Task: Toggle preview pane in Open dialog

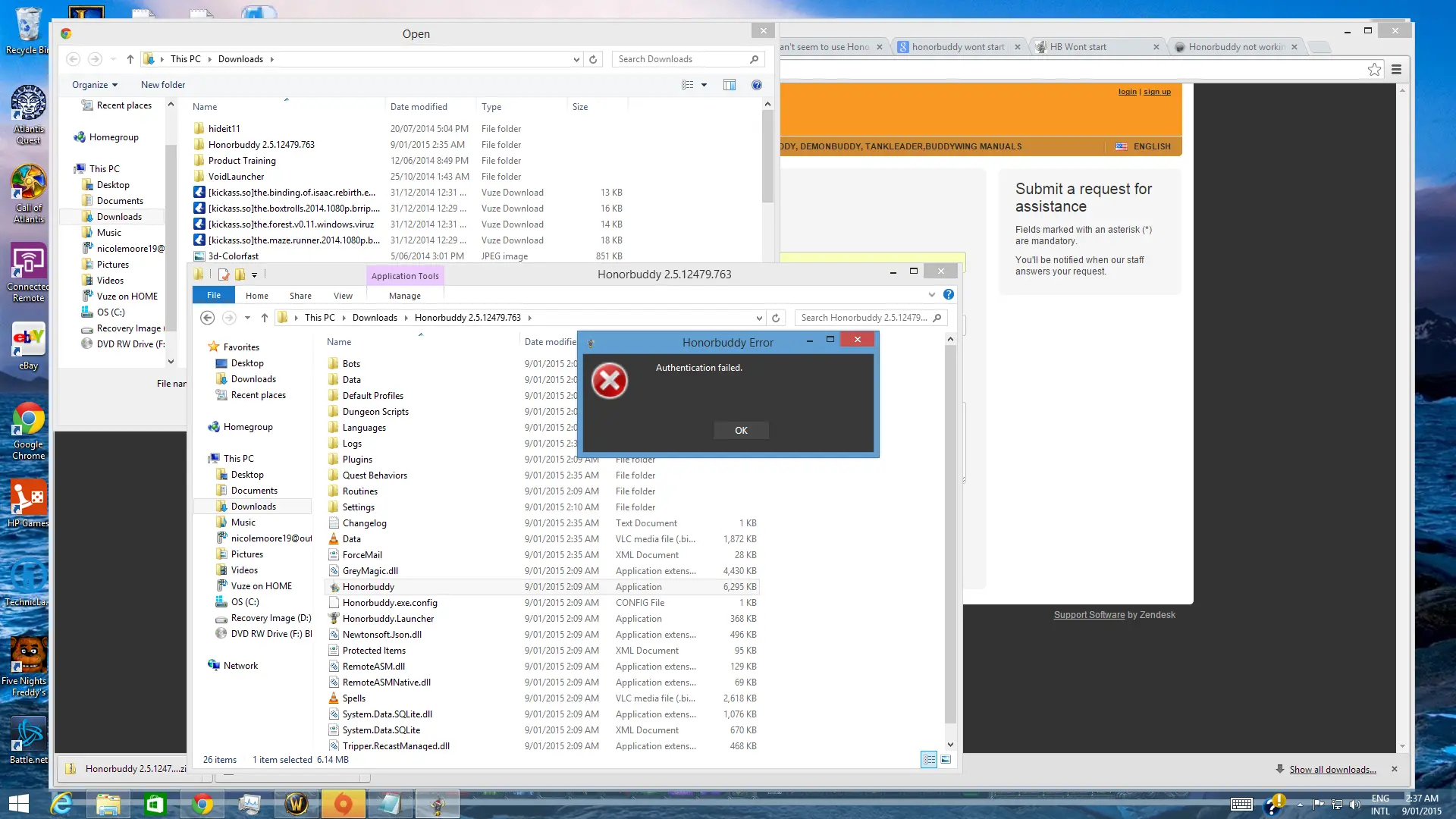Action: pyautogui.click(x=729, y=85)
